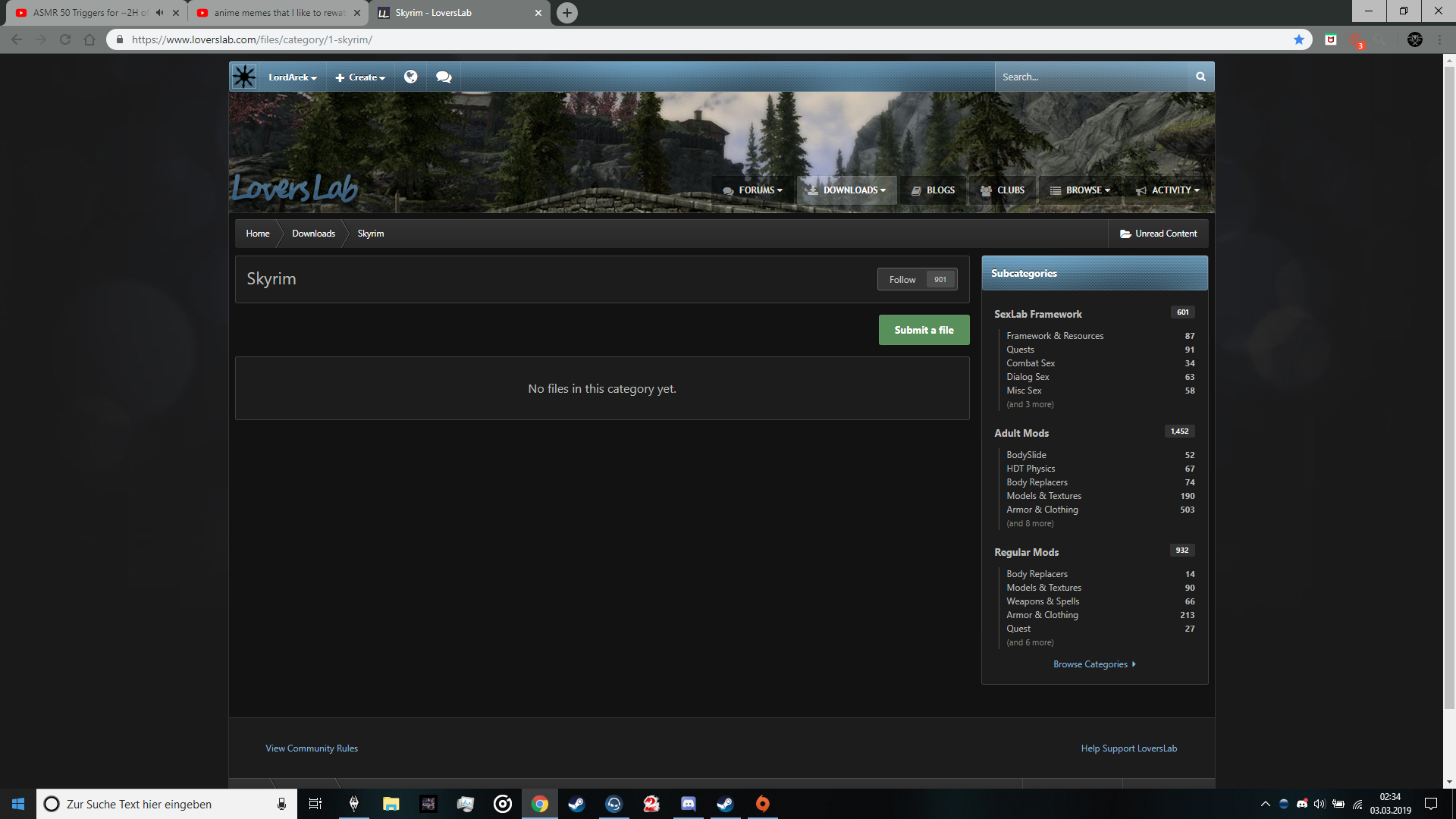
Task: Open the Unread Content link
Action: coord(1158,234)
